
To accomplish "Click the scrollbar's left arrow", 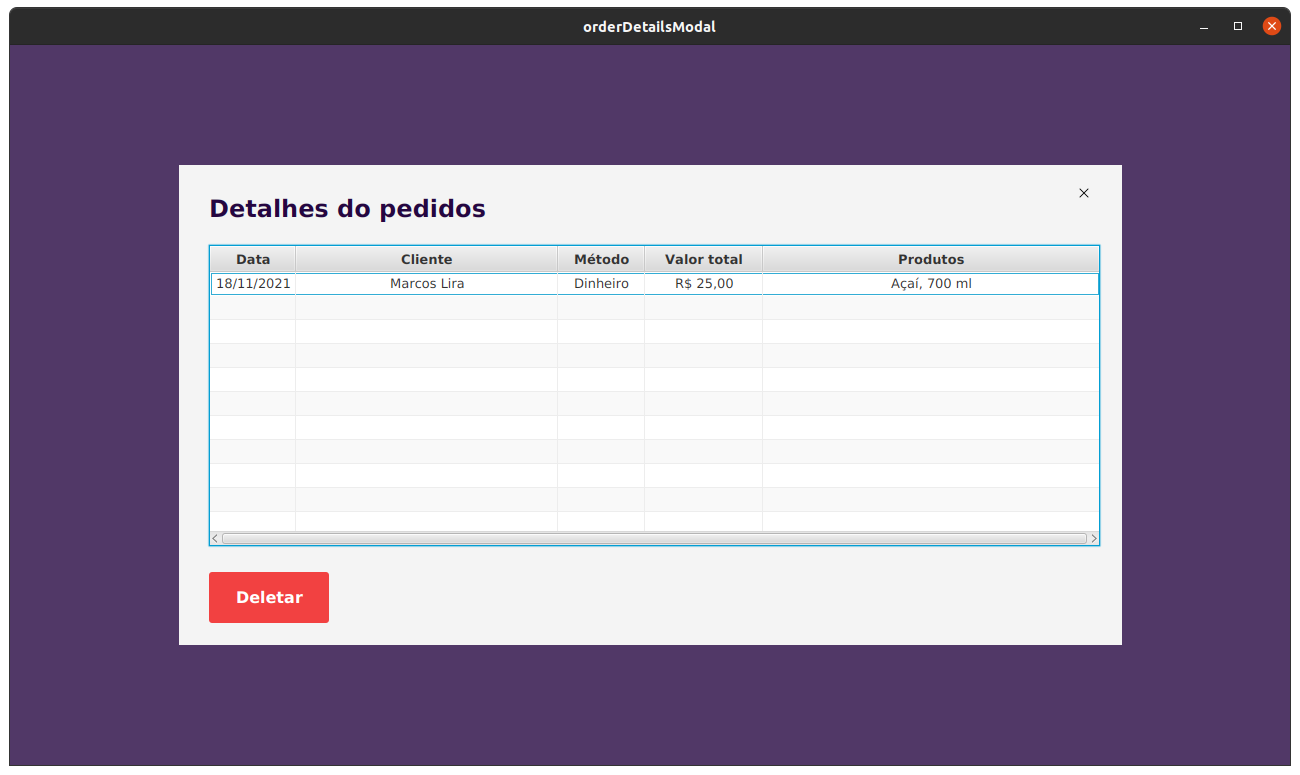I will point(215,538).
